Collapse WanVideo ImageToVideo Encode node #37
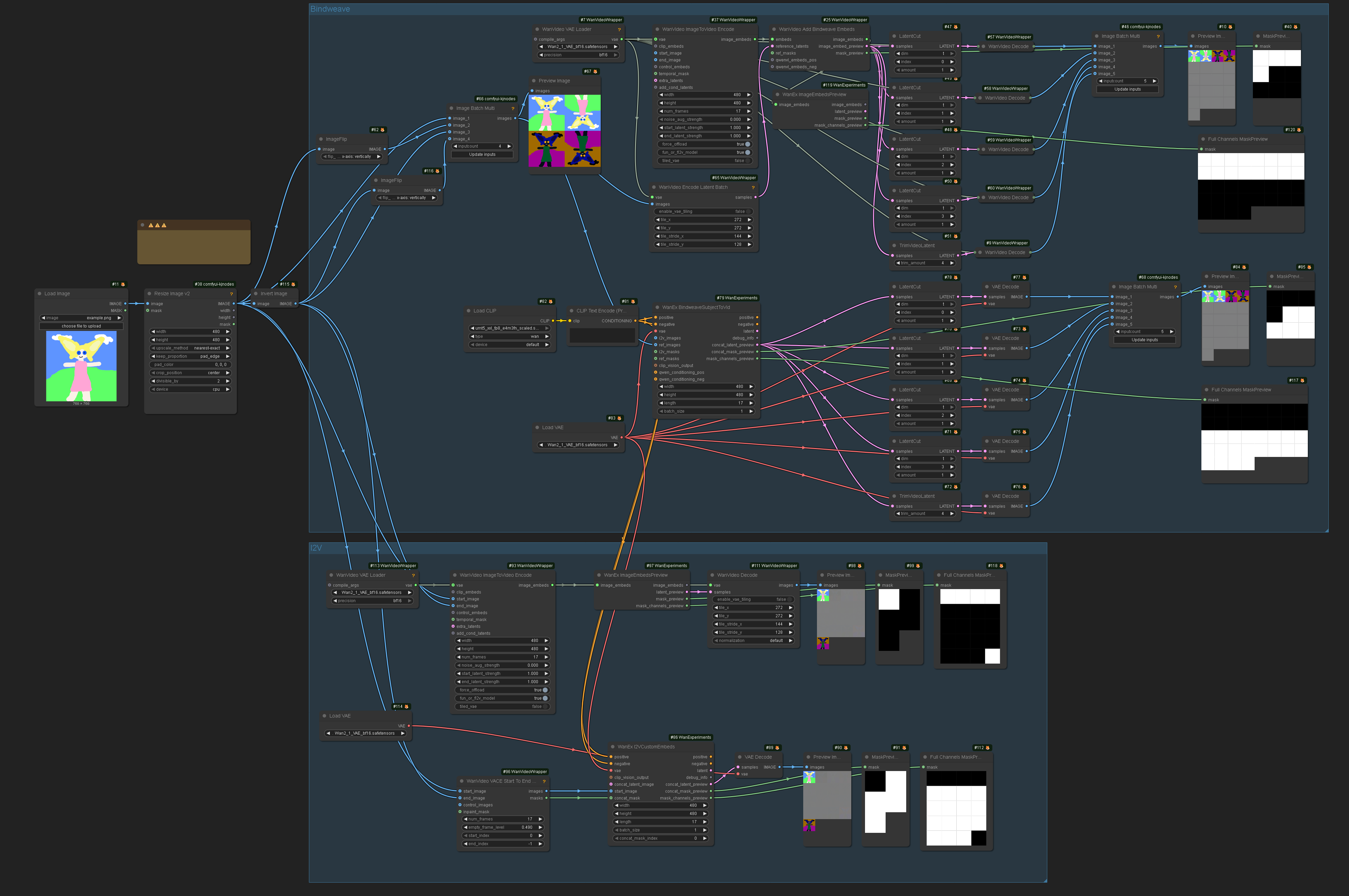The width and height of the screenshot is (1349, 896). [x=657, y=29]
